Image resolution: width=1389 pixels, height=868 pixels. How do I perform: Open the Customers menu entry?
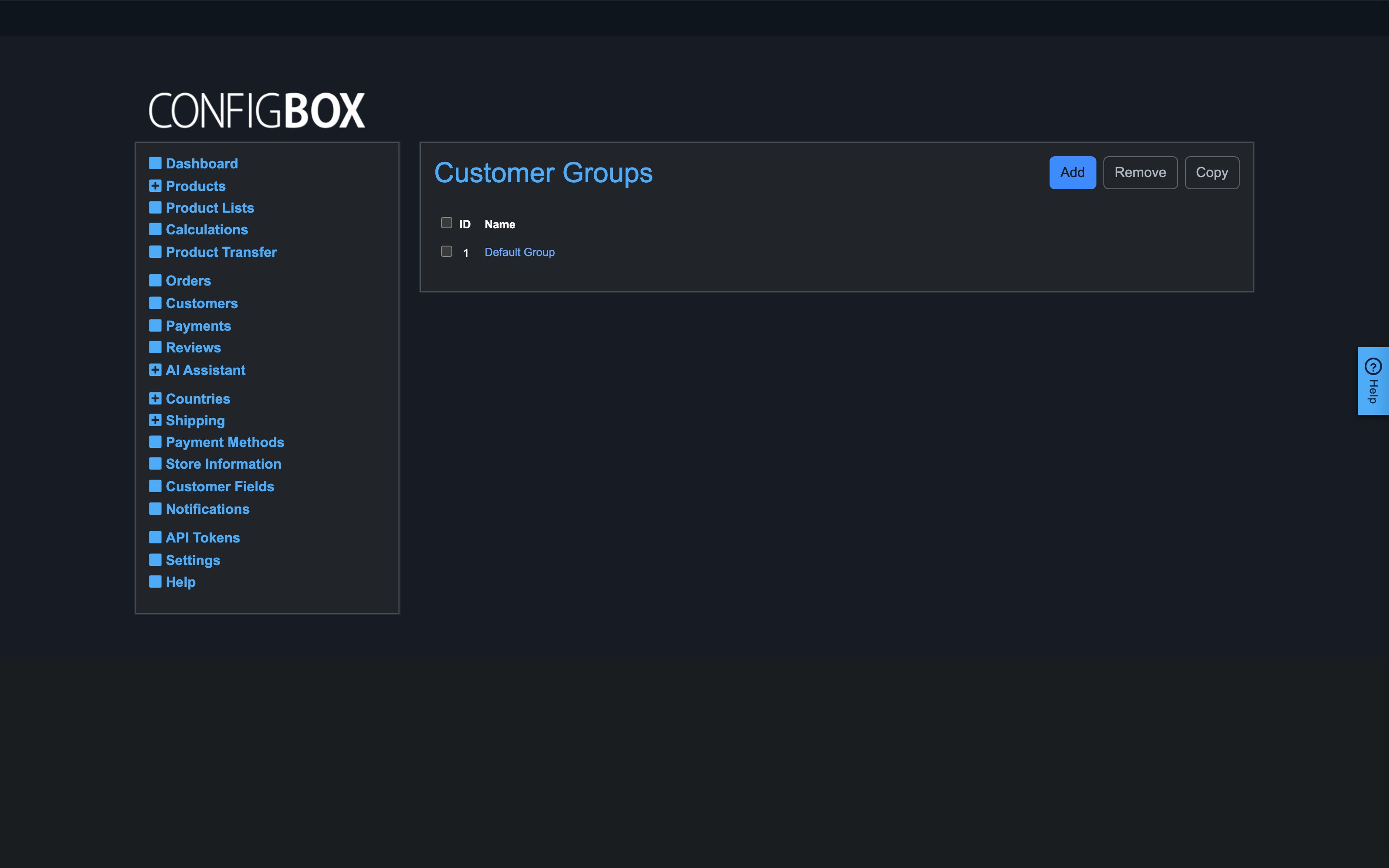(201, 303)
